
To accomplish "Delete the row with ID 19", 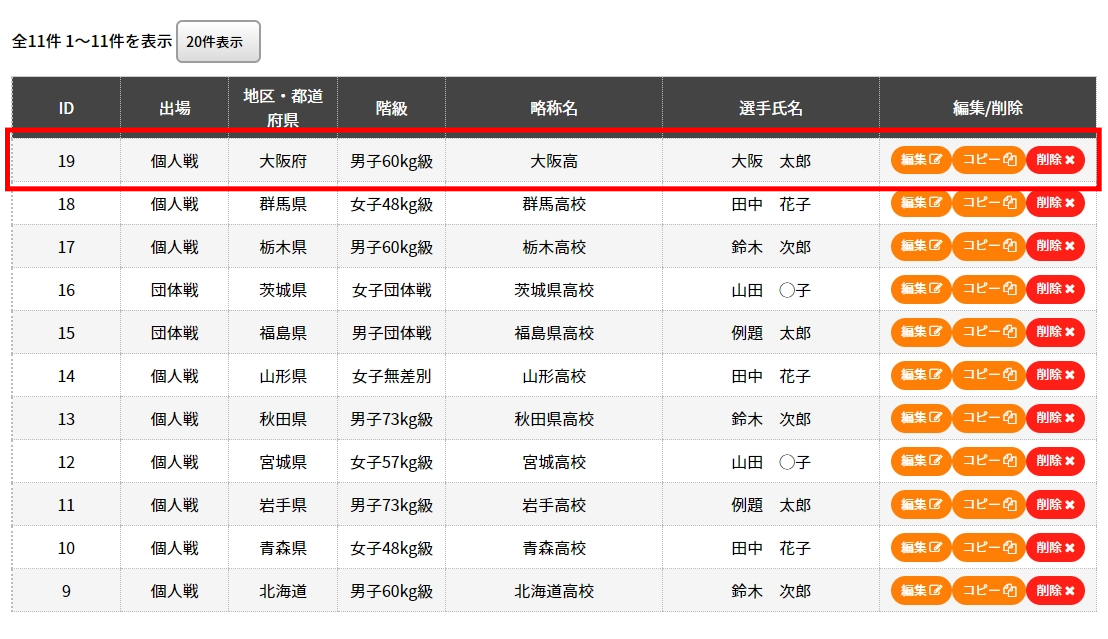I will [x=1055, y=160].
